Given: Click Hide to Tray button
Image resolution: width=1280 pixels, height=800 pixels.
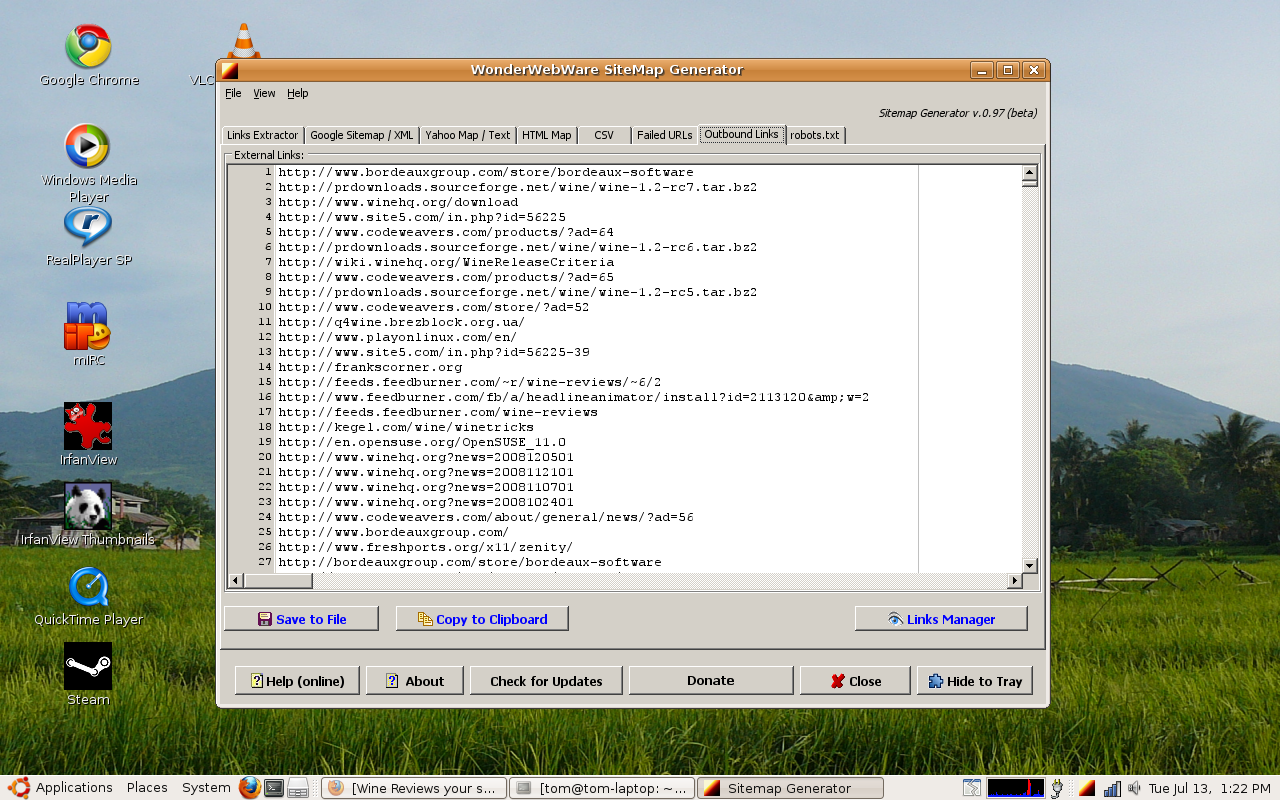Looking at the screenshot, I should (x=975, y=681).
